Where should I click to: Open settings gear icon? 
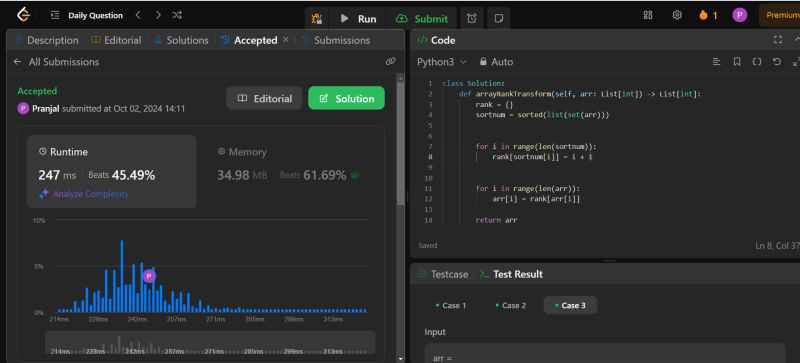point(677,15)
